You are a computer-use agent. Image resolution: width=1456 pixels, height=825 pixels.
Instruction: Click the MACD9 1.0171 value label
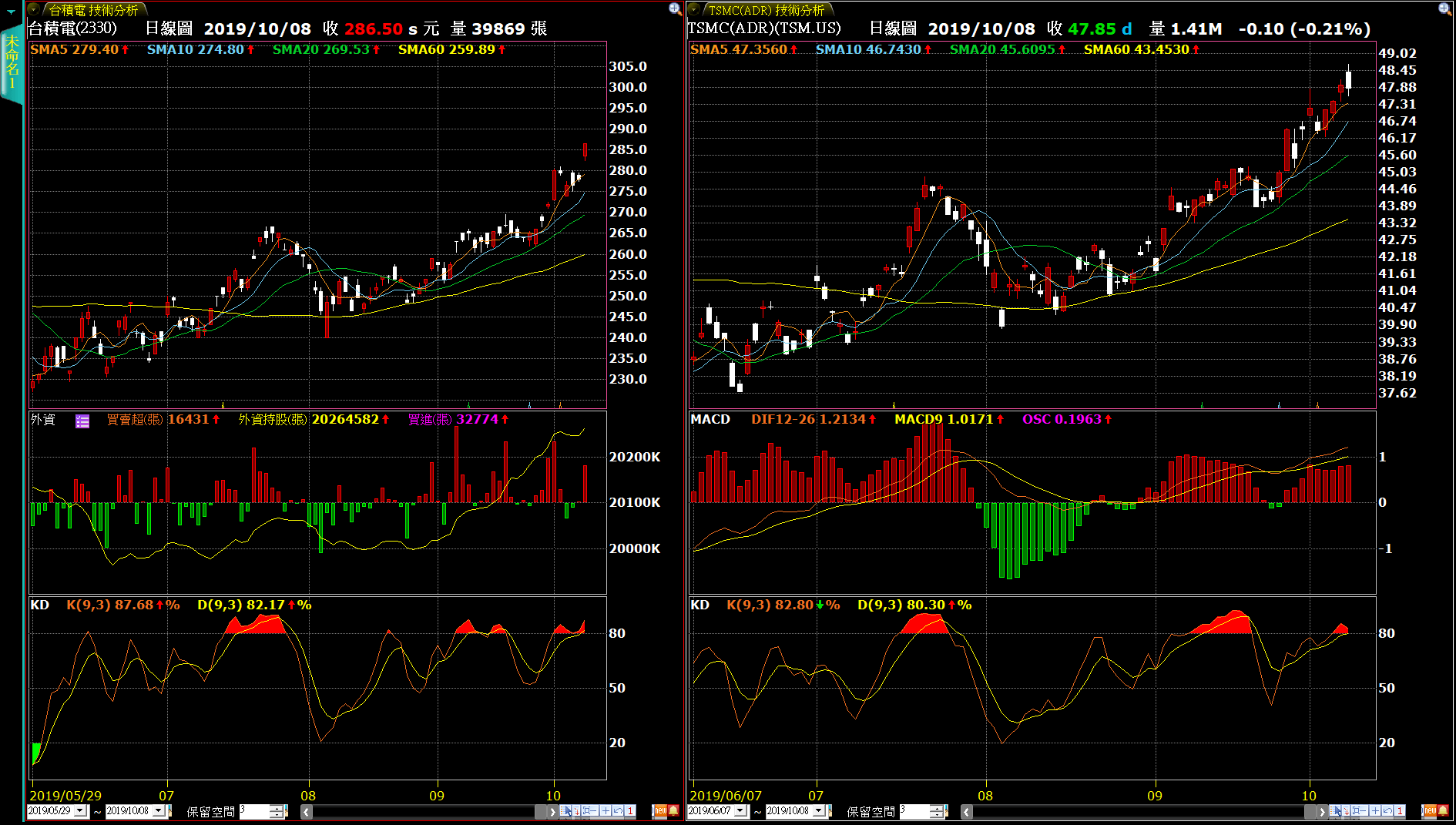click(x=949, y=419)
